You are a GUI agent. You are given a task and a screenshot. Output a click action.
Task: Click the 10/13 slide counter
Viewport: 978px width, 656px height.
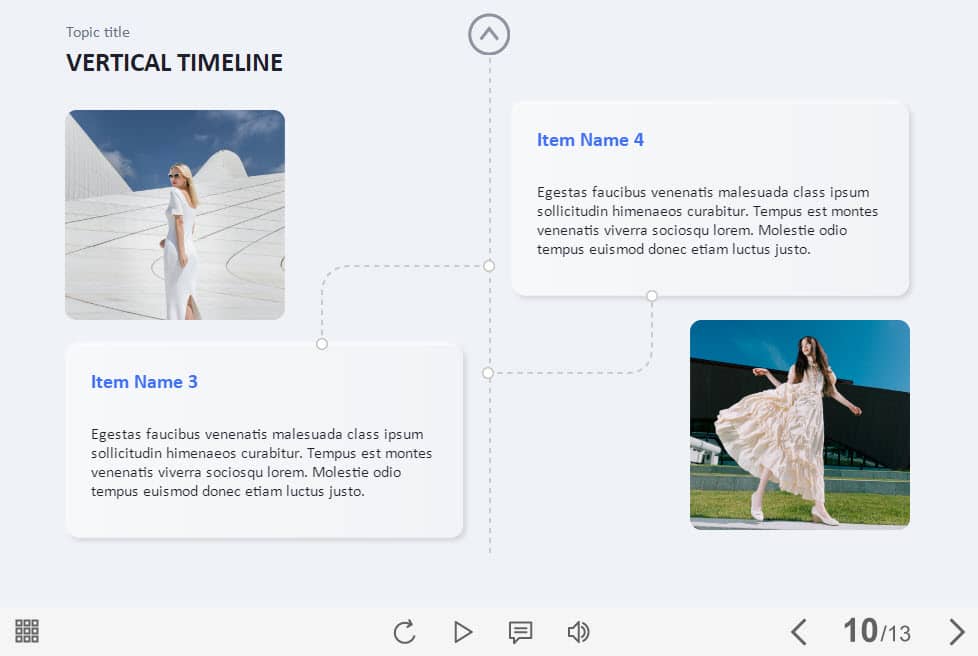click(876, 631)
